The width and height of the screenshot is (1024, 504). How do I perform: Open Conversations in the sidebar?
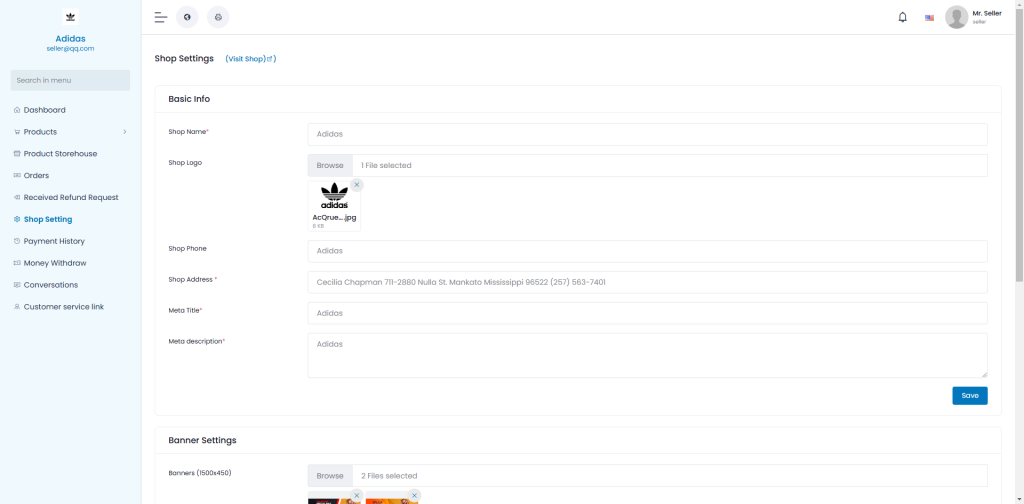(x=50, y=285)
